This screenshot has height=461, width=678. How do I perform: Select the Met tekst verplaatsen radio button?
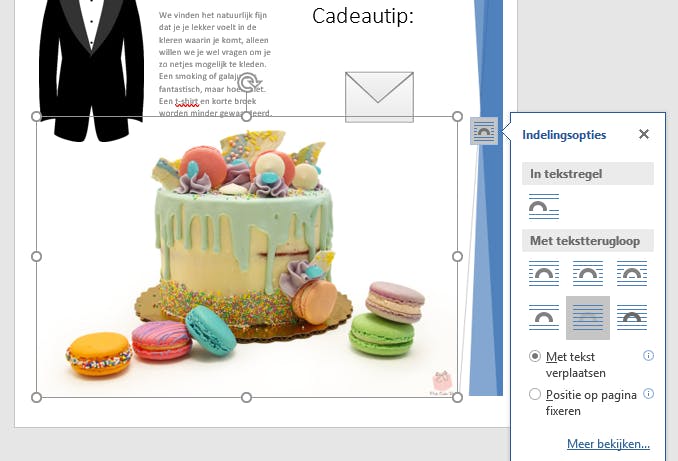(x=535, y=356)
